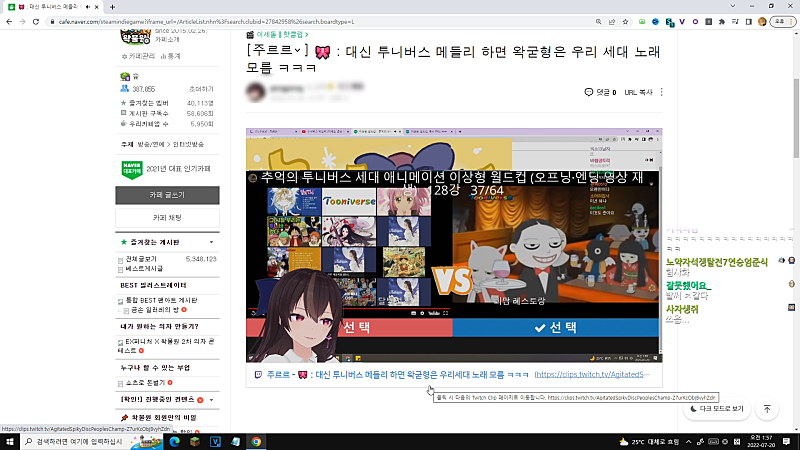This screenshot has height=450, width=800.
Task: Select the active cafe tab in the tab bar
Action: pyautogui.click(x=51, y=7)
